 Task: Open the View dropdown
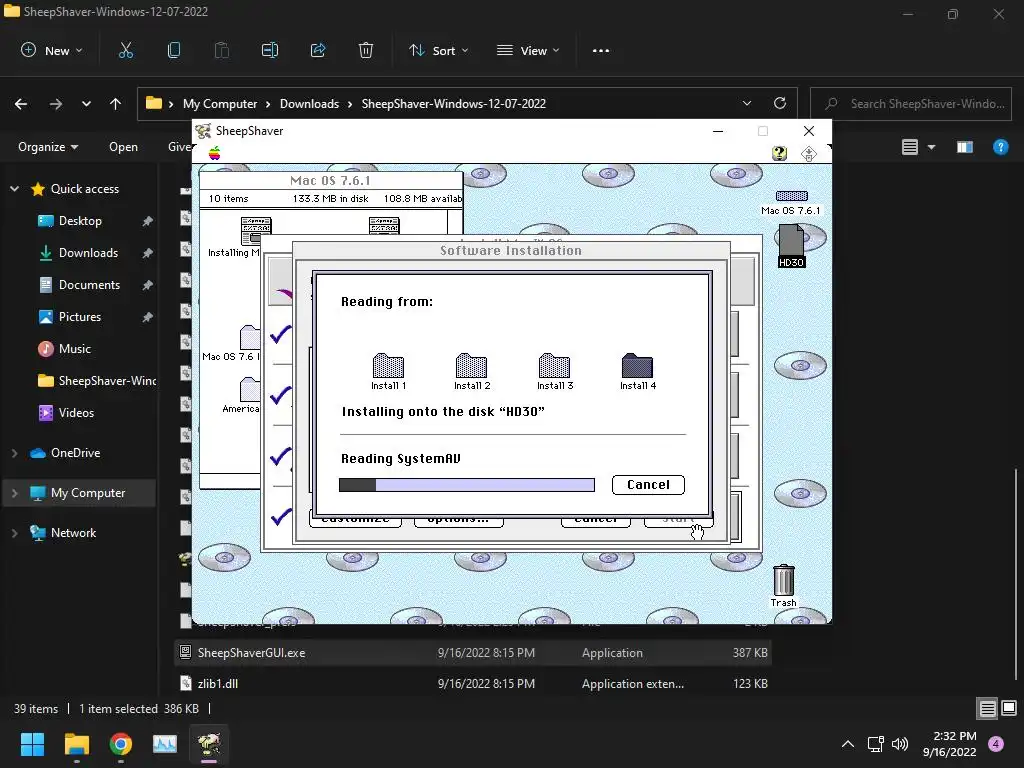(528, 50)
